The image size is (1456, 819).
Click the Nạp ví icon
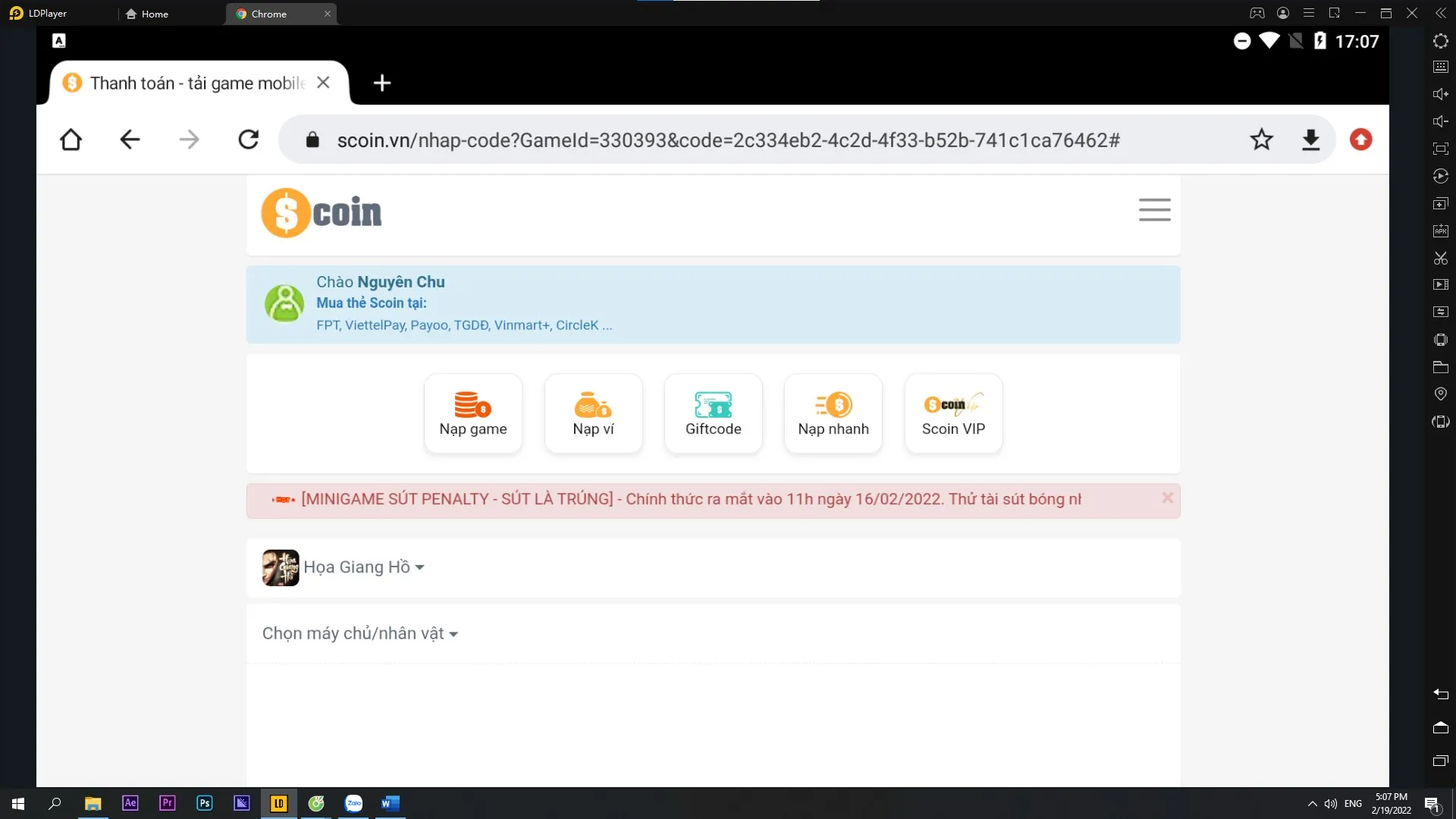(593, 412)
